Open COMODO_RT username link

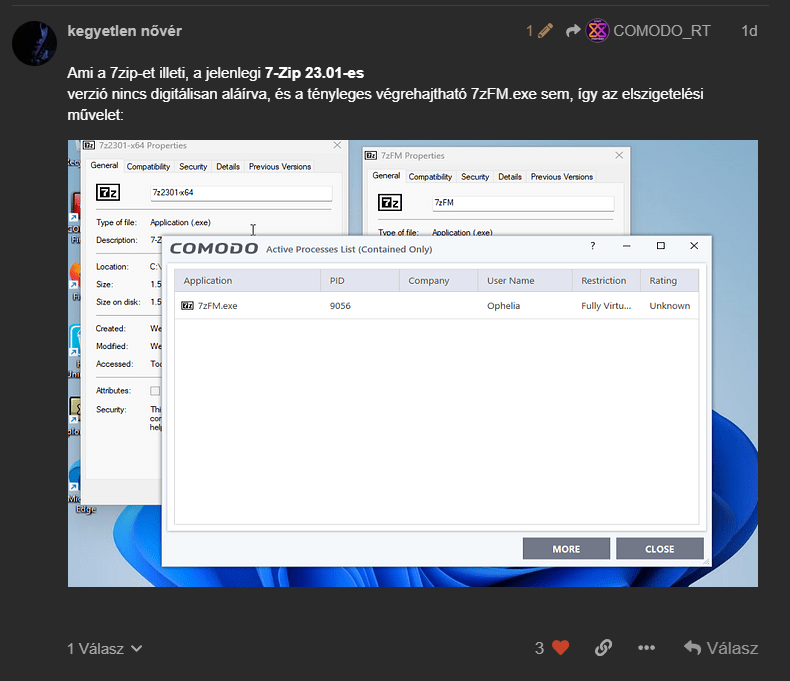(662, 31)
